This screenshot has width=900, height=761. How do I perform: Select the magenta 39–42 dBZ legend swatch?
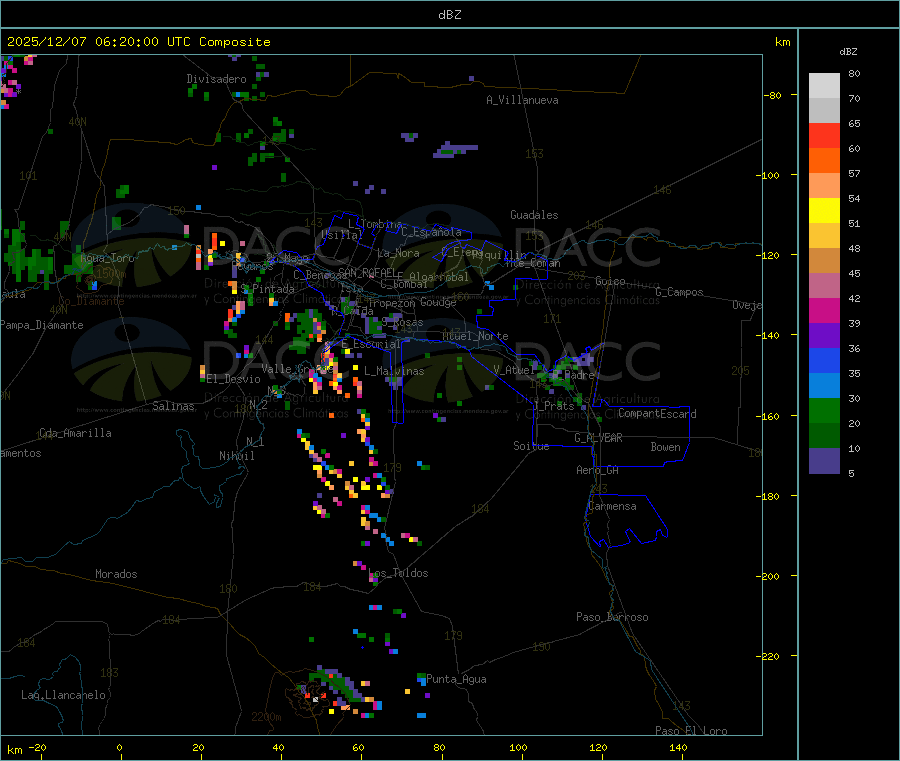824,310
